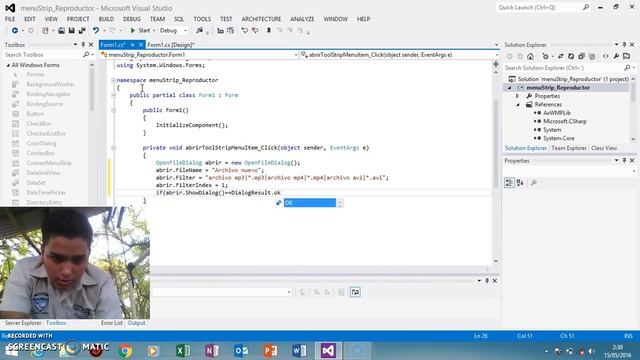
Task: Switch to the Team Explorer tab
Action: coord(569,148)
